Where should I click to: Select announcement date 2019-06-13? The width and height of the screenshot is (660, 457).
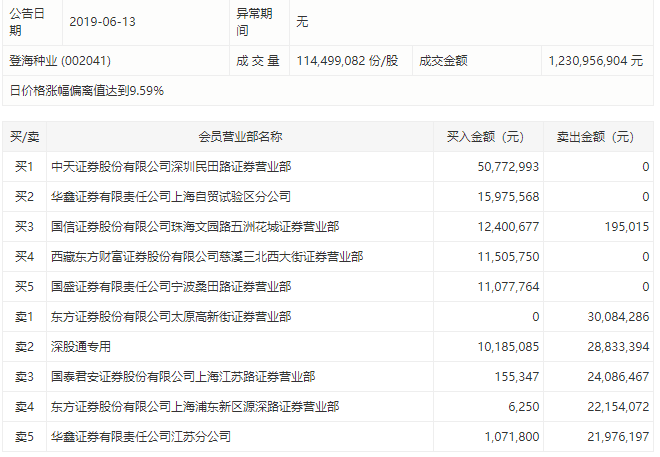[102, 22]
